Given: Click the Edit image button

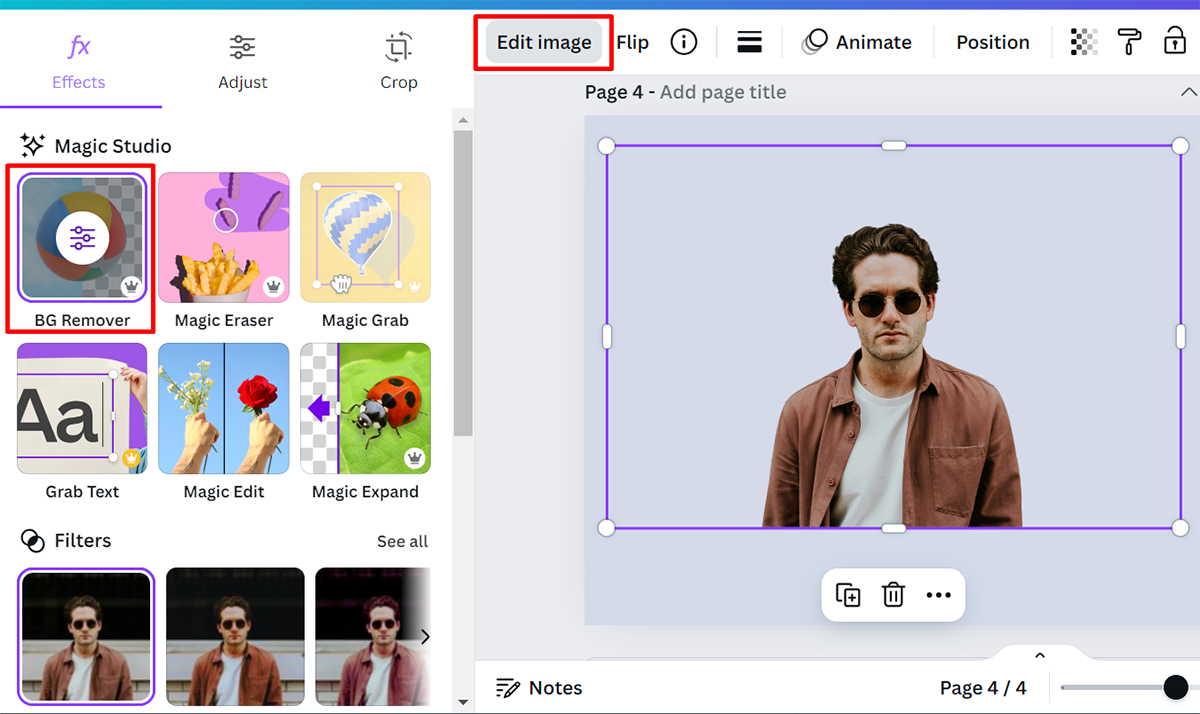Looking at the screenshot, I should point(544,42).
